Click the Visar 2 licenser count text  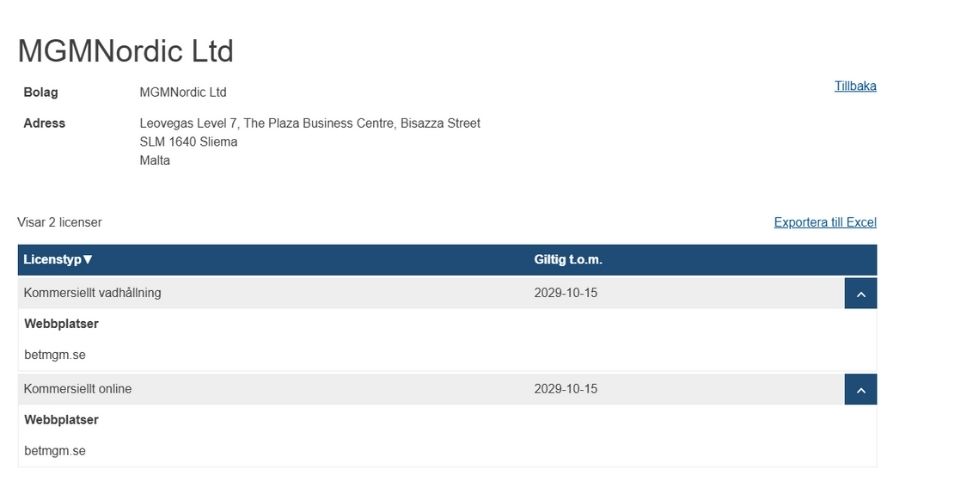(60, 222)
